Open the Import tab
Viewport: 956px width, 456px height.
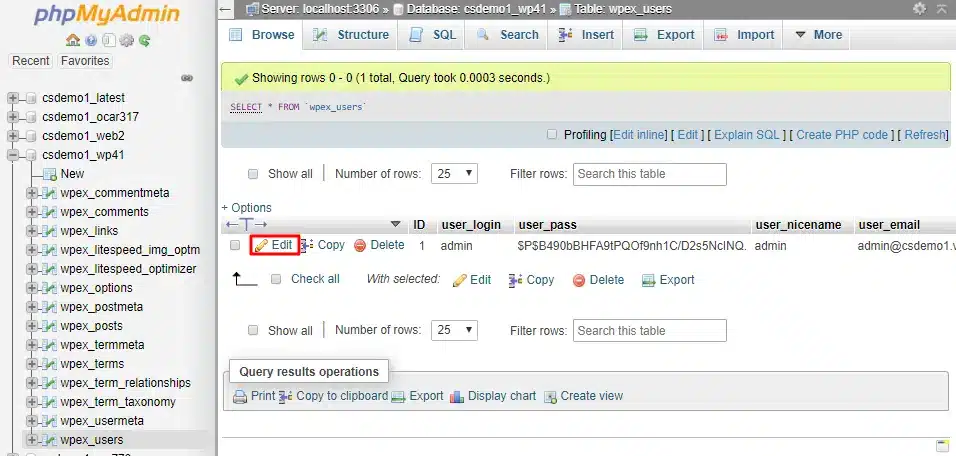744,35
